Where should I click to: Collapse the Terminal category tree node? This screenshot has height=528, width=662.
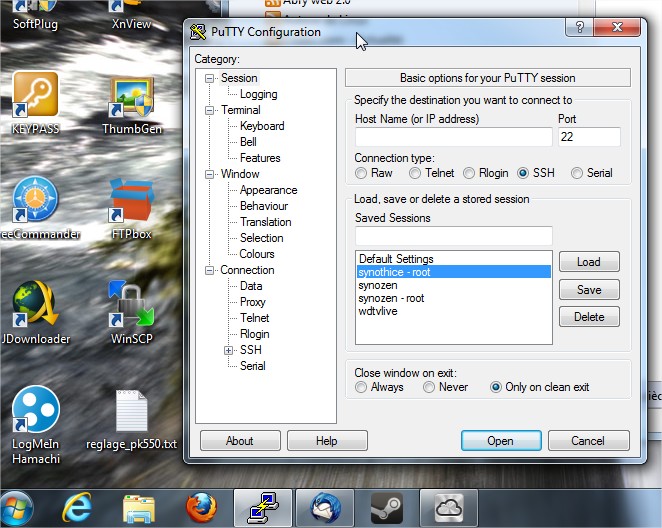point(210,110)
